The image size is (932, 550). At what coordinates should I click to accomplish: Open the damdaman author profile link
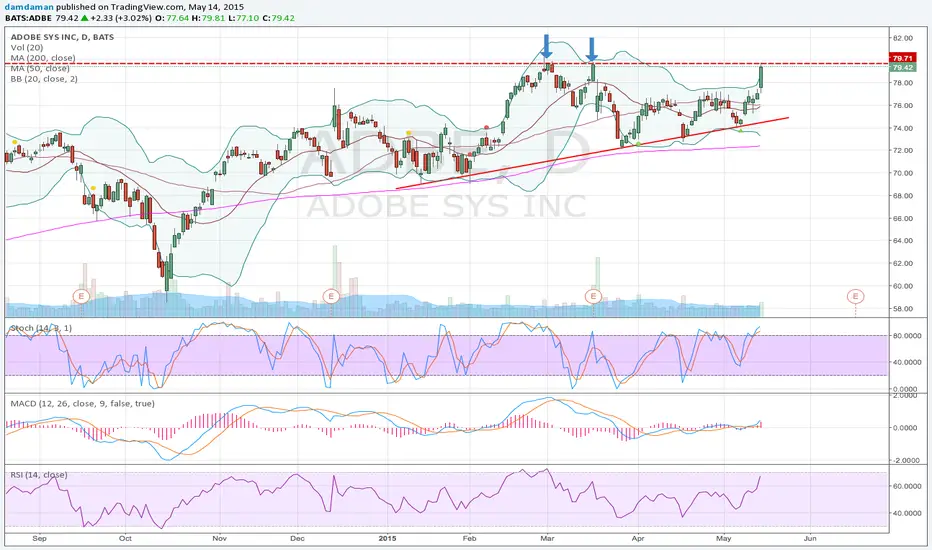29,7
